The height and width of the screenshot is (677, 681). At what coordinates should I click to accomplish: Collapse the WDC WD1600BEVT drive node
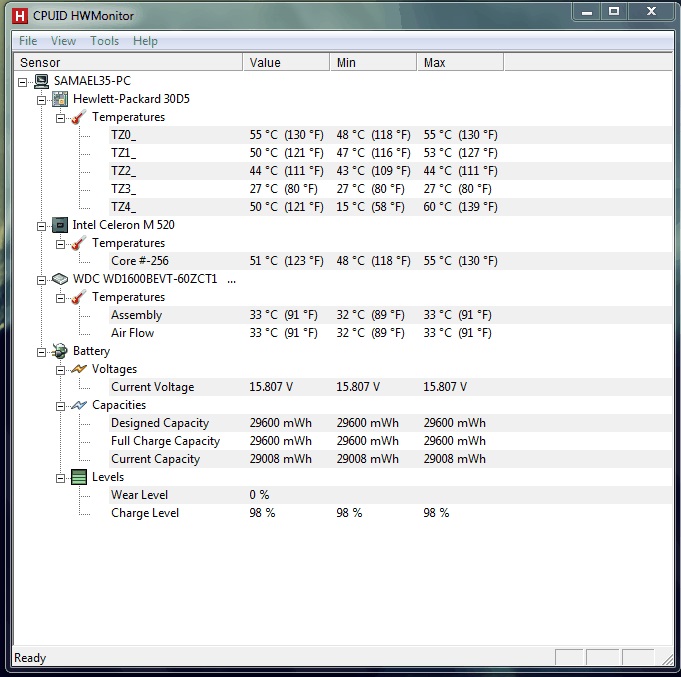(x=41, y=280)
